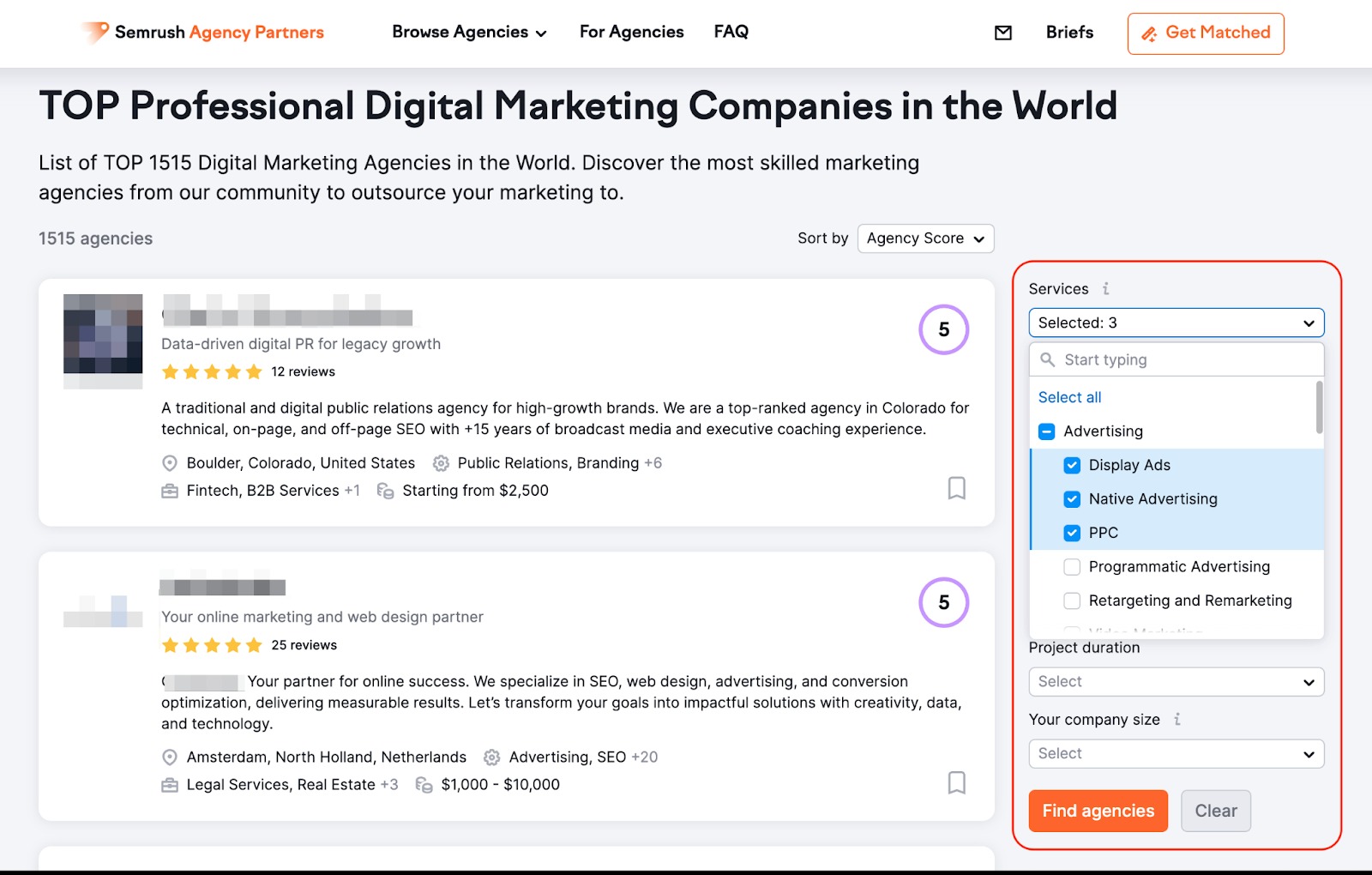
Task: Expand the Project duration dropdown
Action: click(x=1176, y=682)
